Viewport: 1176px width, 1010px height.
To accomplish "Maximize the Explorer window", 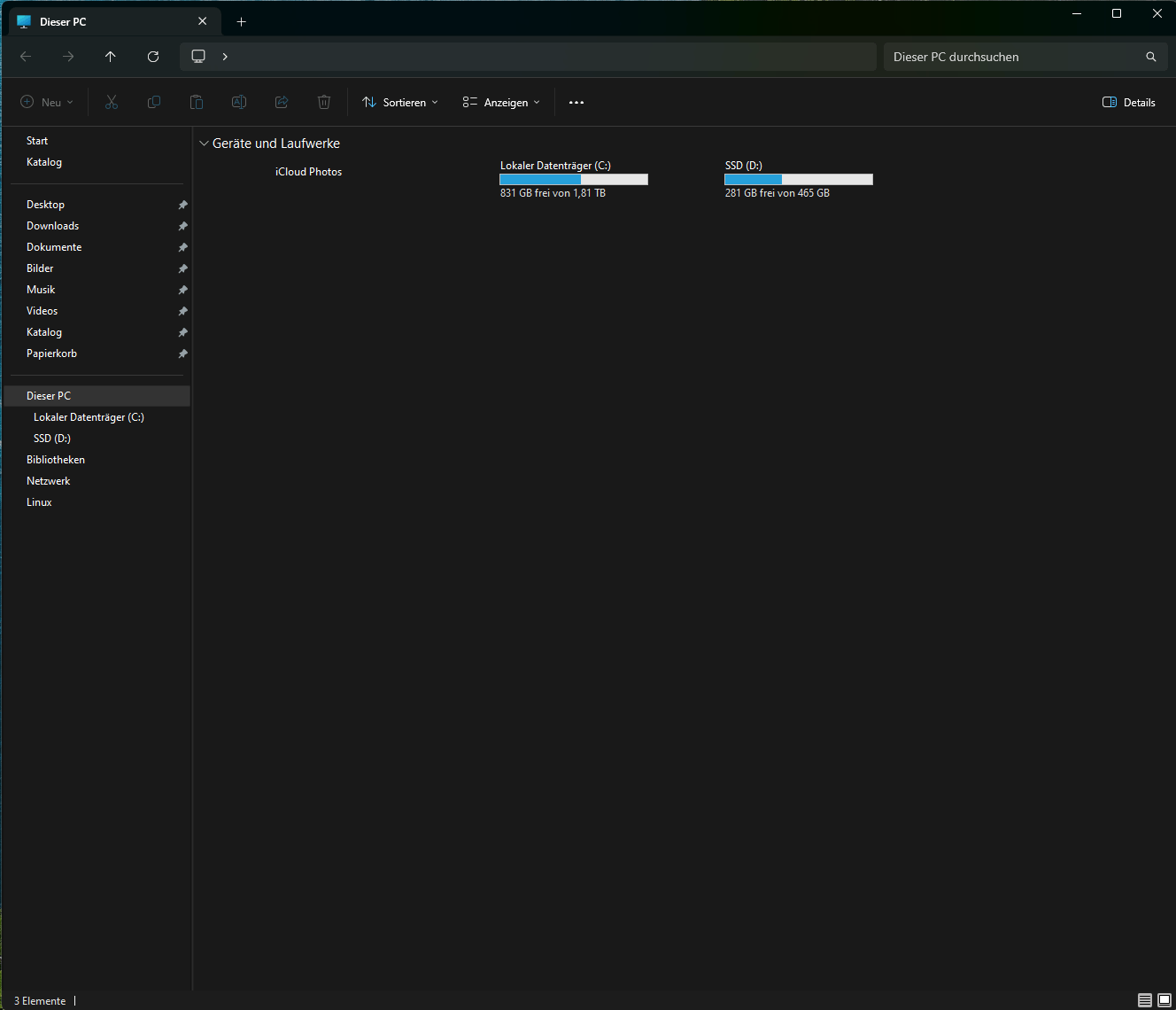I will pyautogui.click(x=1117, y=13).
